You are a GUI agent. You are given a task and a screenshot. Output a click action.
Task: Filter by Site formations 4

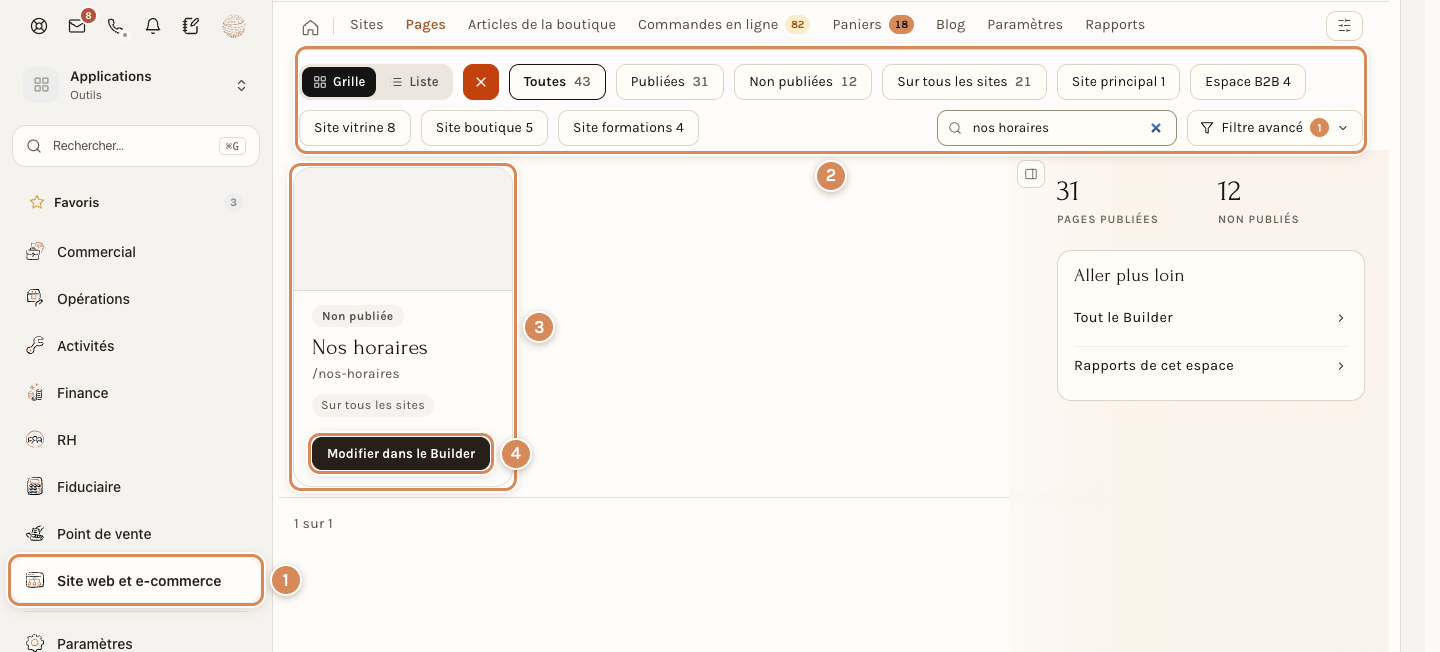pyautogui.click(x=628, y=128)
